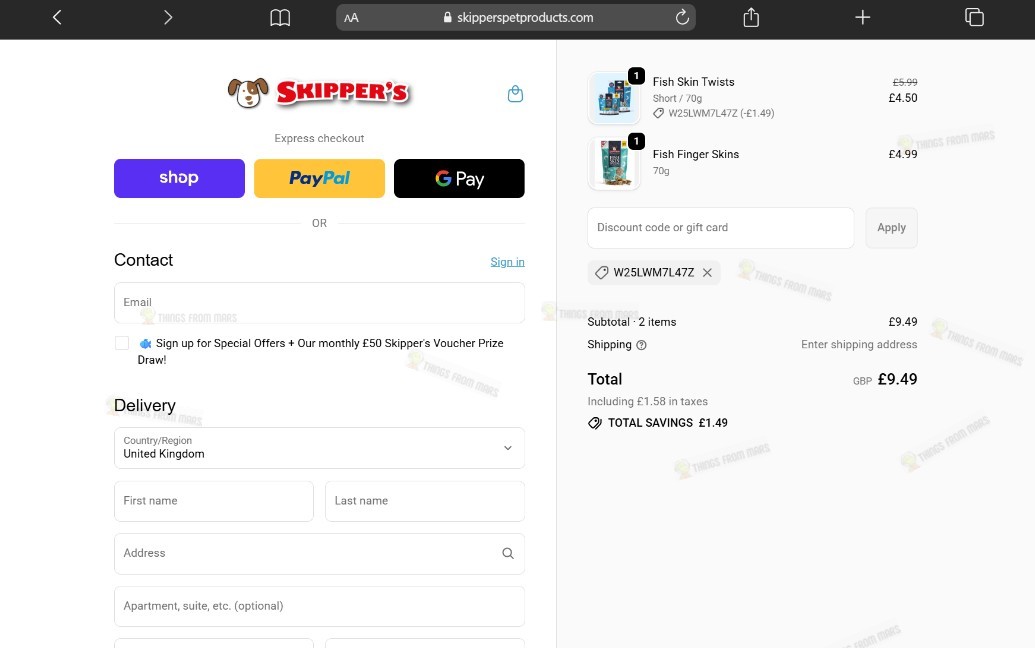
Task: Tick the Special Offers signup checkbox
Action: click(x=121, y=343)
